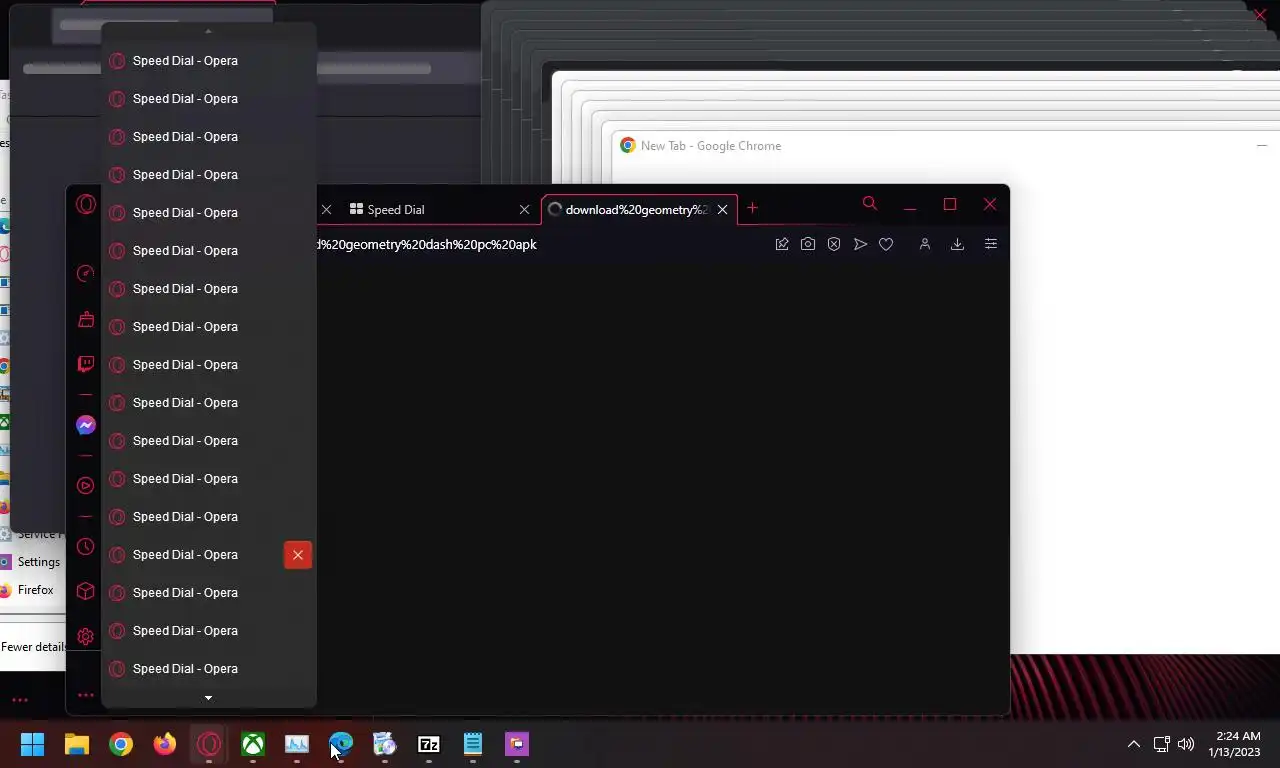Click the down arrow of window list

point(208,698)
